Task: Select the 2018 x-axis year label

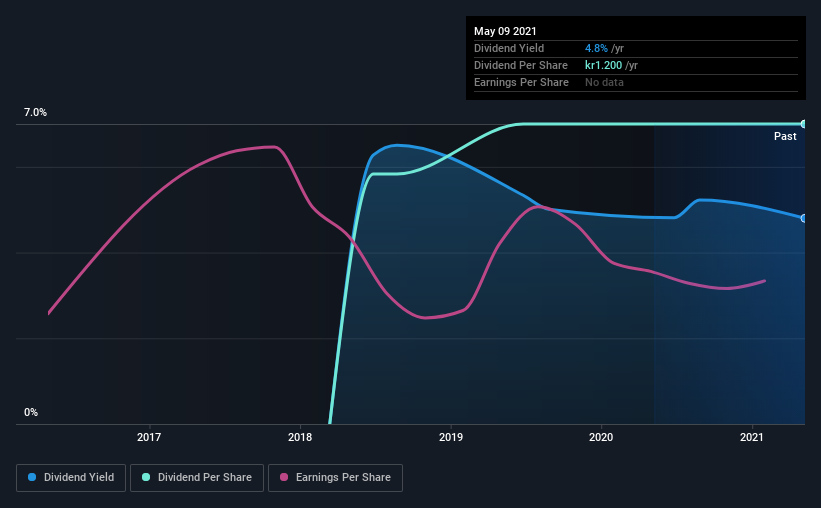Action: click(300, 437)
